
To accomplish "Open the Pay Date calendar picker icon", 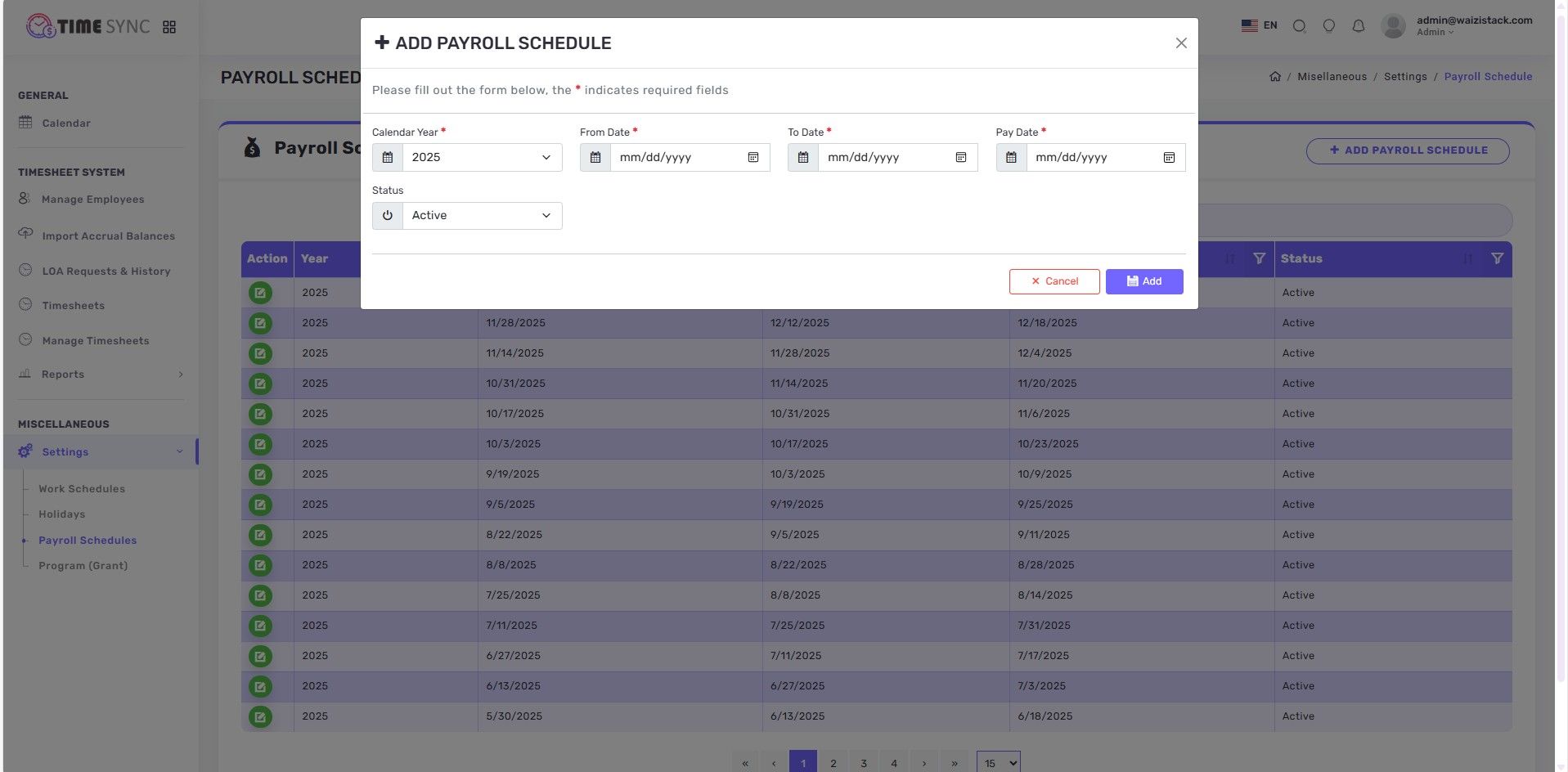I will [1169, 157].
